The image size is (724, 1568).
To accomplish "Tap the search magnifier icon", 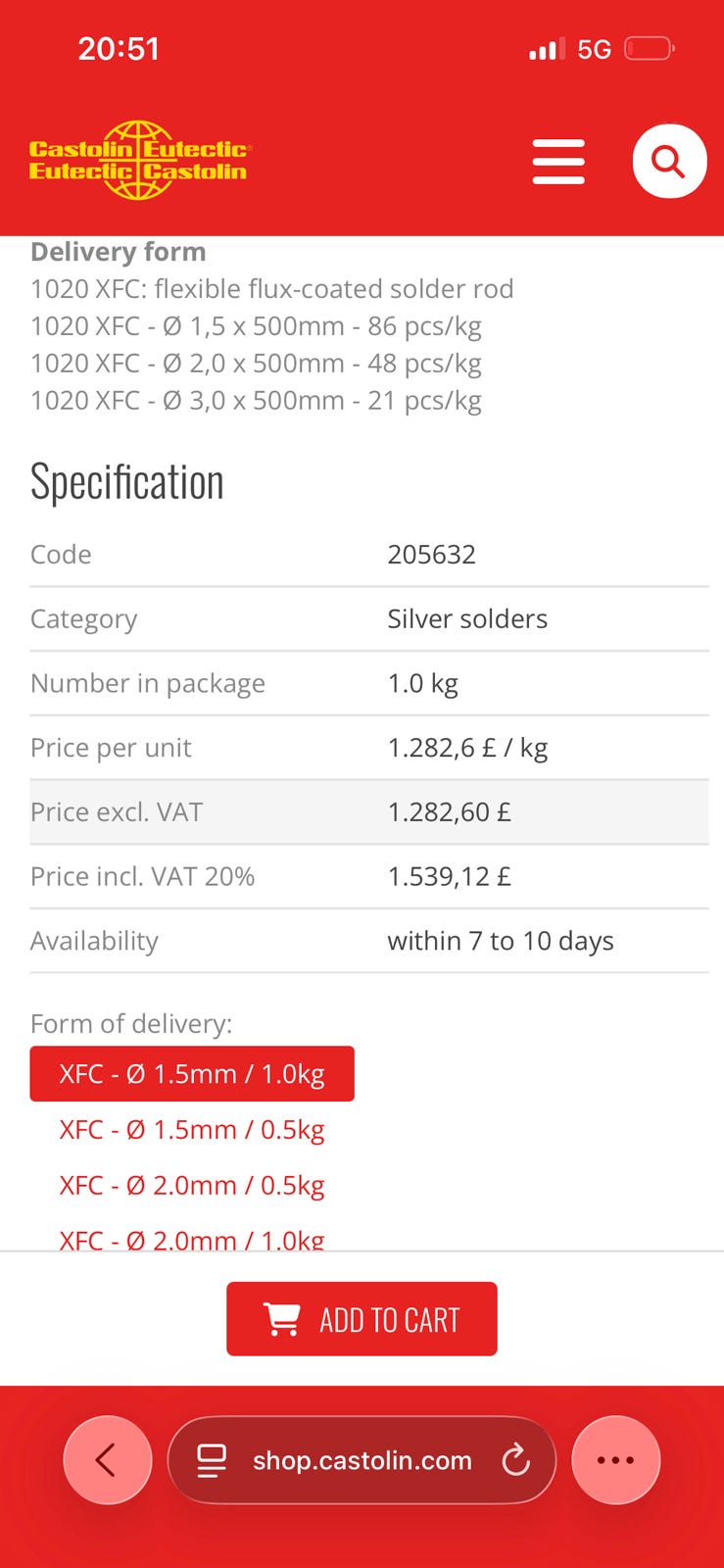I will 669,162.
